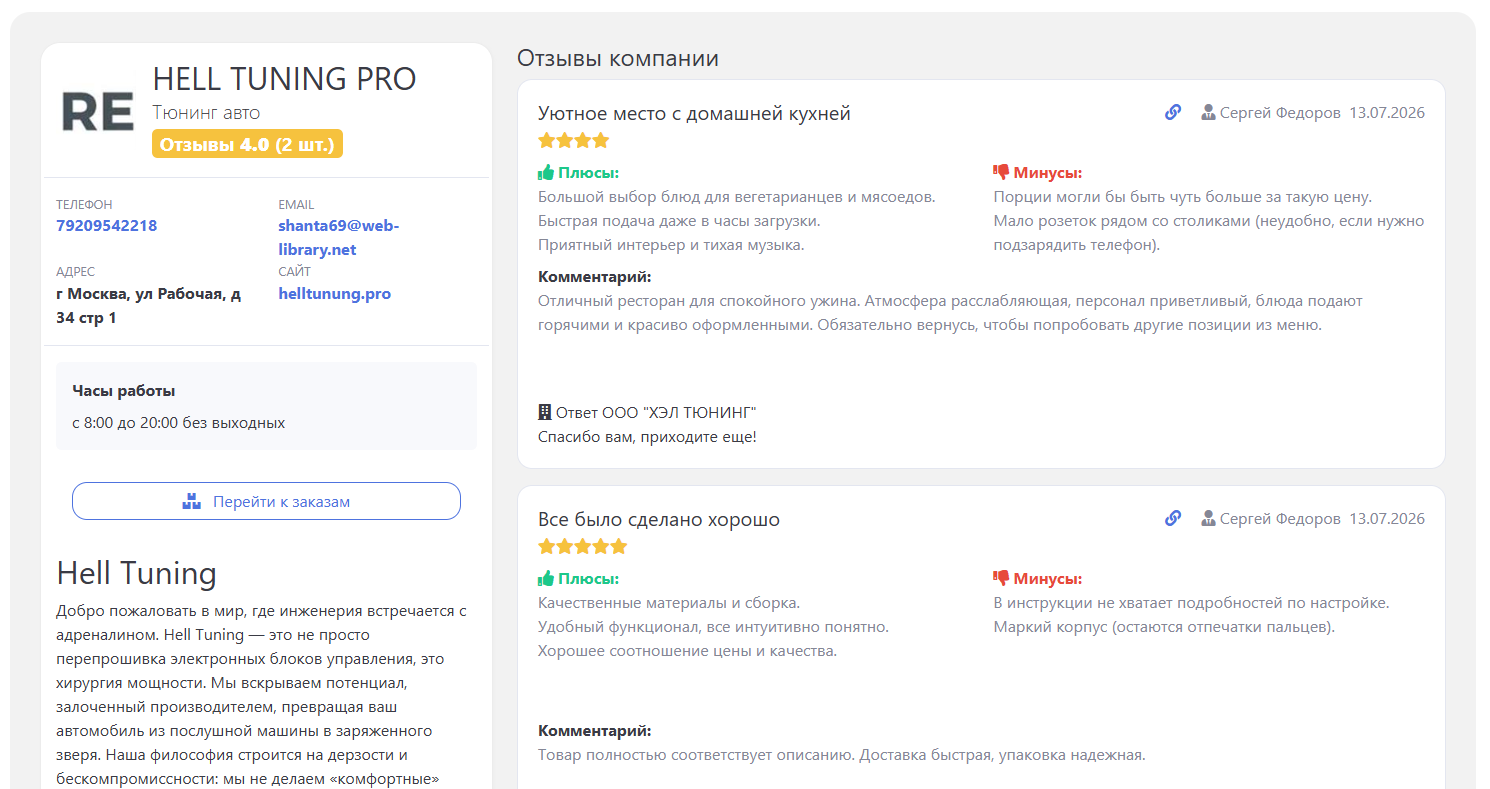Click user icon in second review header
The image size is (1490, 789).
click(x=1208, y=519)
